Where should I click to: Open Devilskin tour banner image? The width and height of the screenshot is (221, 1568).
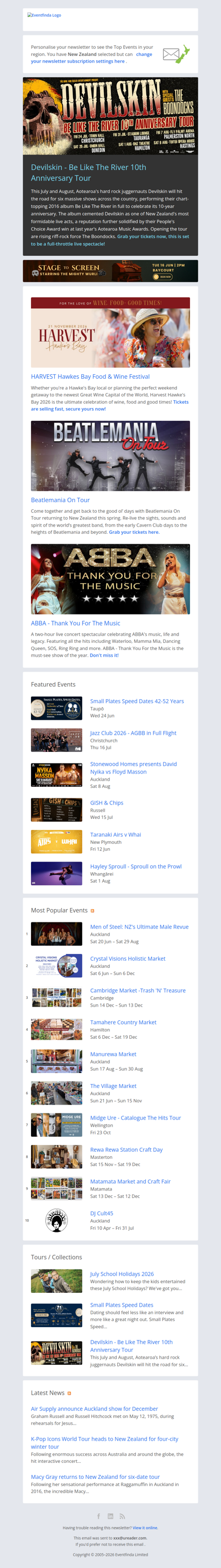tap(110, 116)
